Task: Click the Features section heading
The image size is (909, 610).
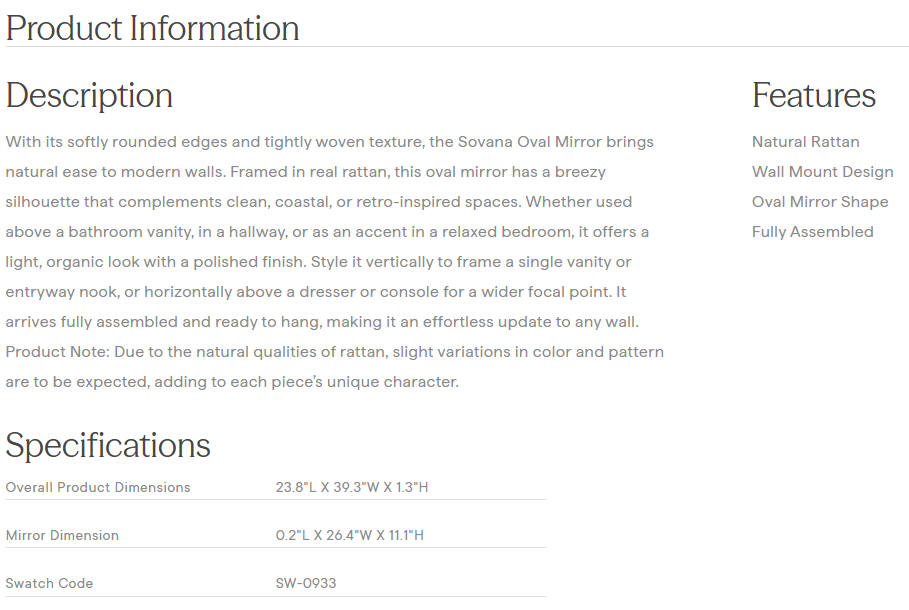Action: click(x=813, y=96)
